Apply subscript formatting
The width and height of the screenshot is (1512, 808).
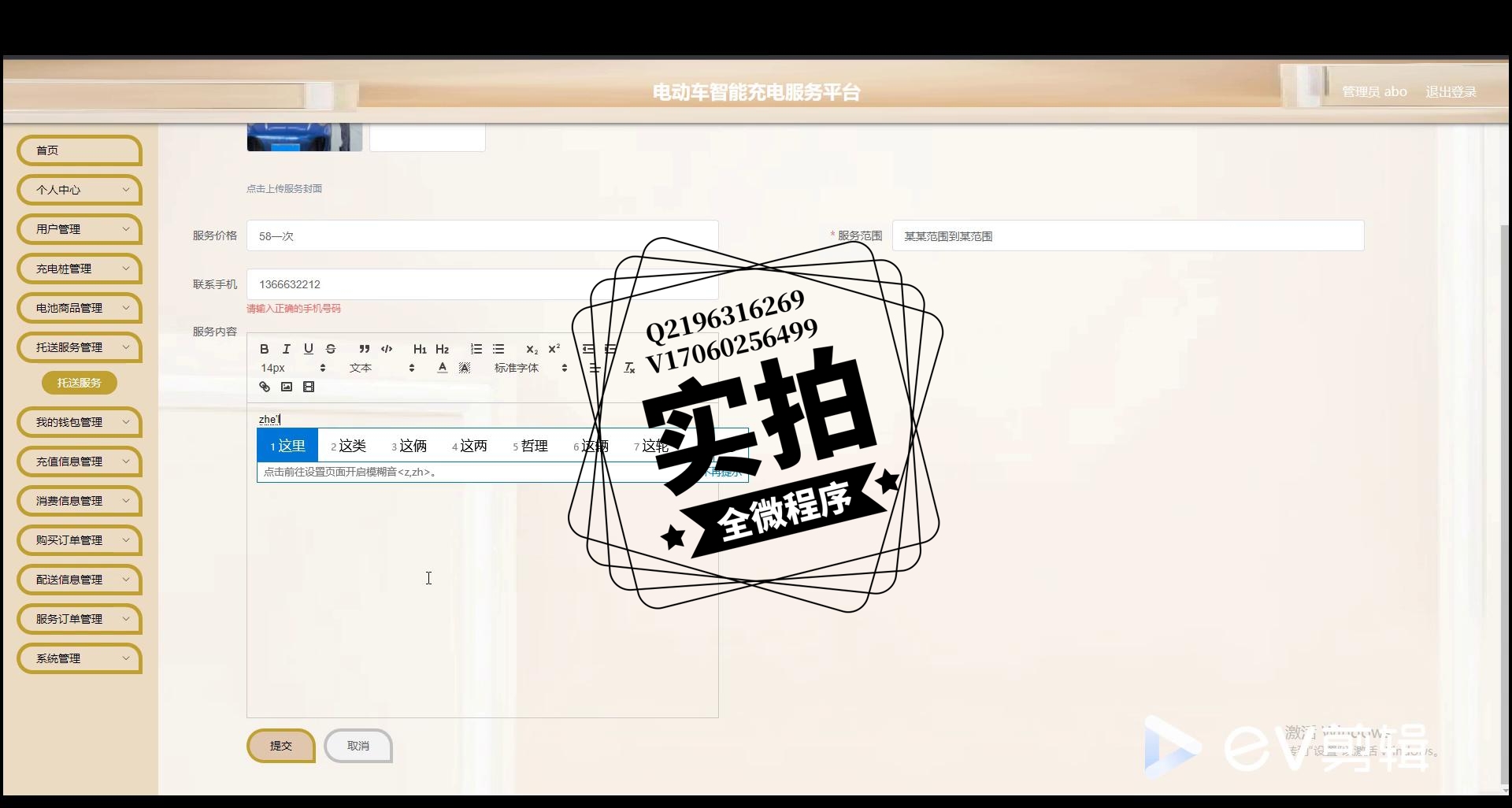coord(532,349)
